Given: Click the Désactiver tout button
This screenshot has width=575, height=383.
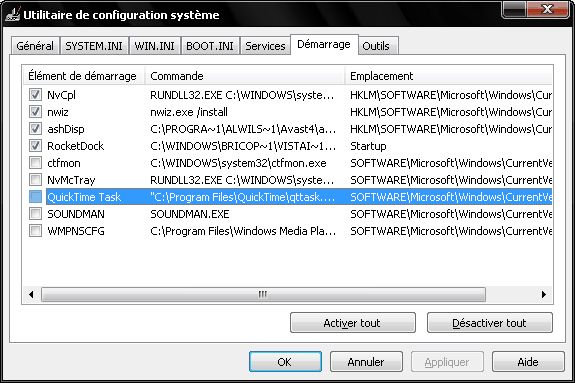Looking at the screenshot, I should [x=490, y=323].
